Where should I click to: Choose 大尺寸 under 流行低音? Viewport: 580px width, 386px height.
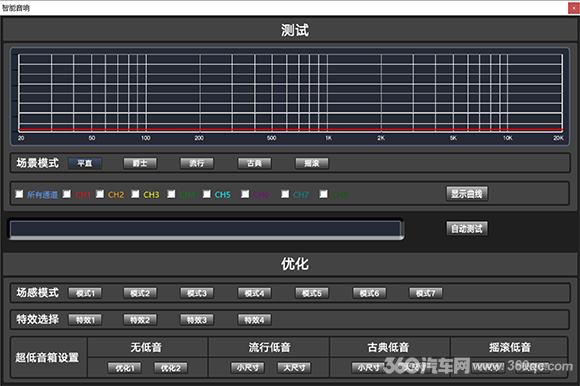pyautogui.click(x=294, y=368)
